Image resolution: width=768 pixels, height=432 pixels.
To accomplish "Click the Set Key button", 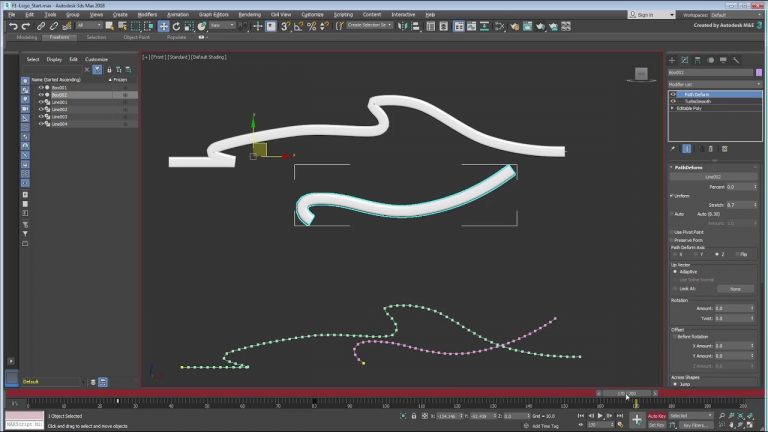I will click(x=657, y=425).
